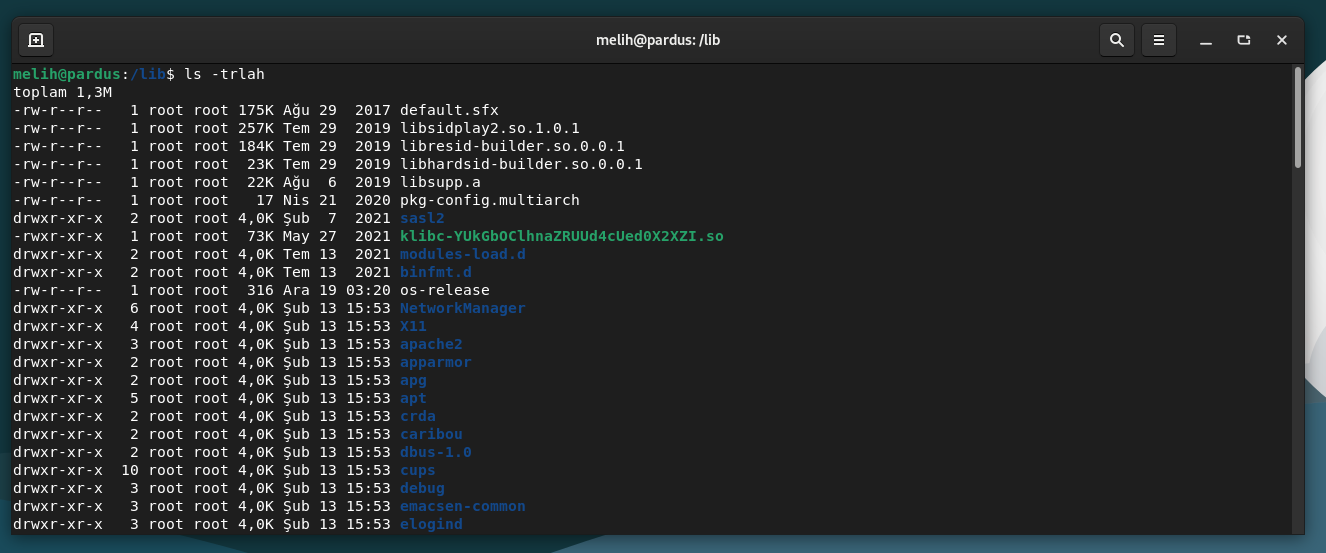Image resolution: width=1326 pixels, height=553 pixels.
Task: Click the empty scrollbar track below thumb
Action: tap(1297, 350)
